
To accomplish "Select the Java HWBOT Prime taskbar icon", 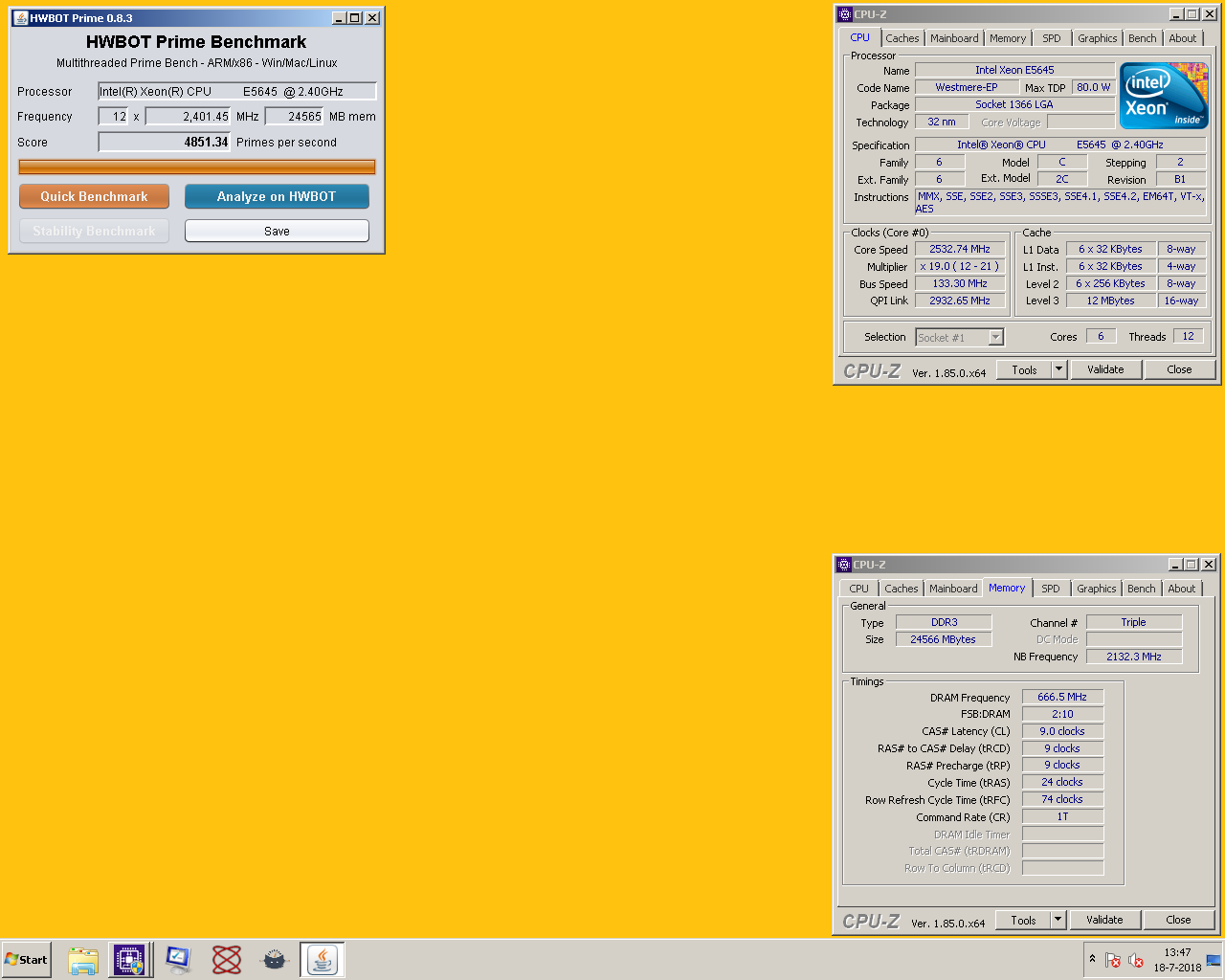I will pos(323,960).
